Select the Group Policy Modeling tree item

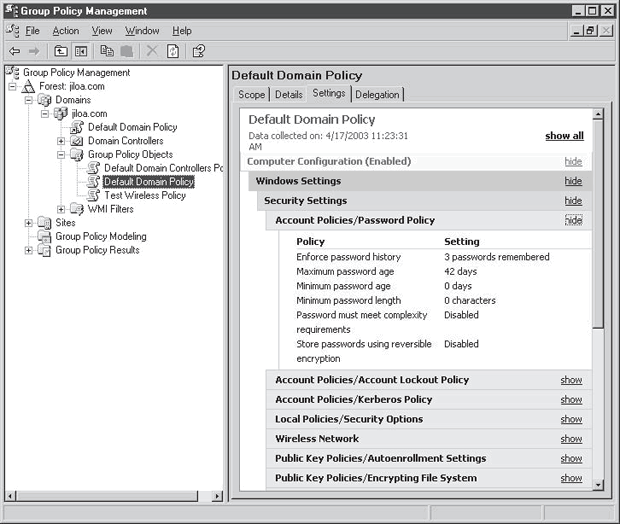click(x=101, y=236)
